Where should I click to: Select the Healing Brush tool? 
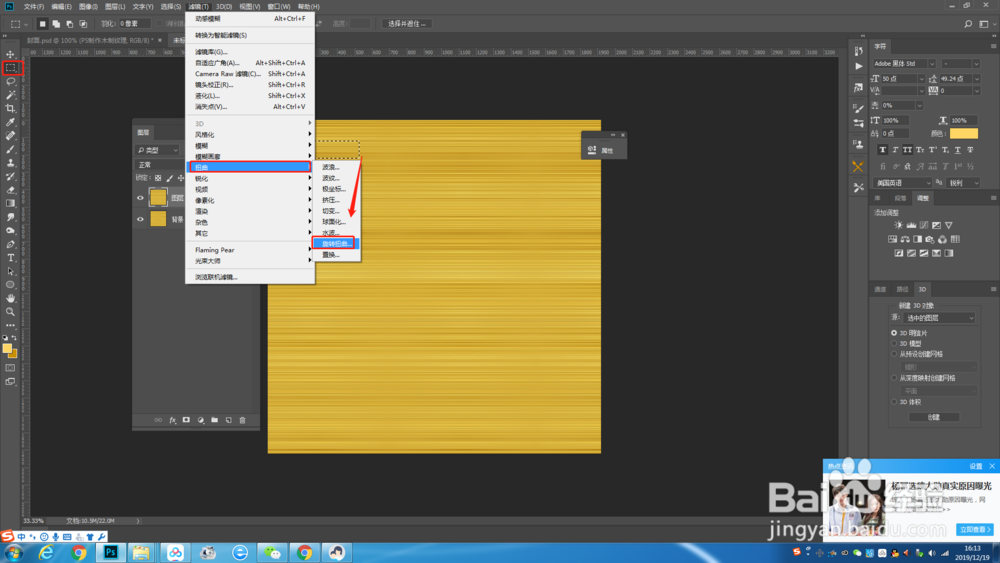pos(10,136)
